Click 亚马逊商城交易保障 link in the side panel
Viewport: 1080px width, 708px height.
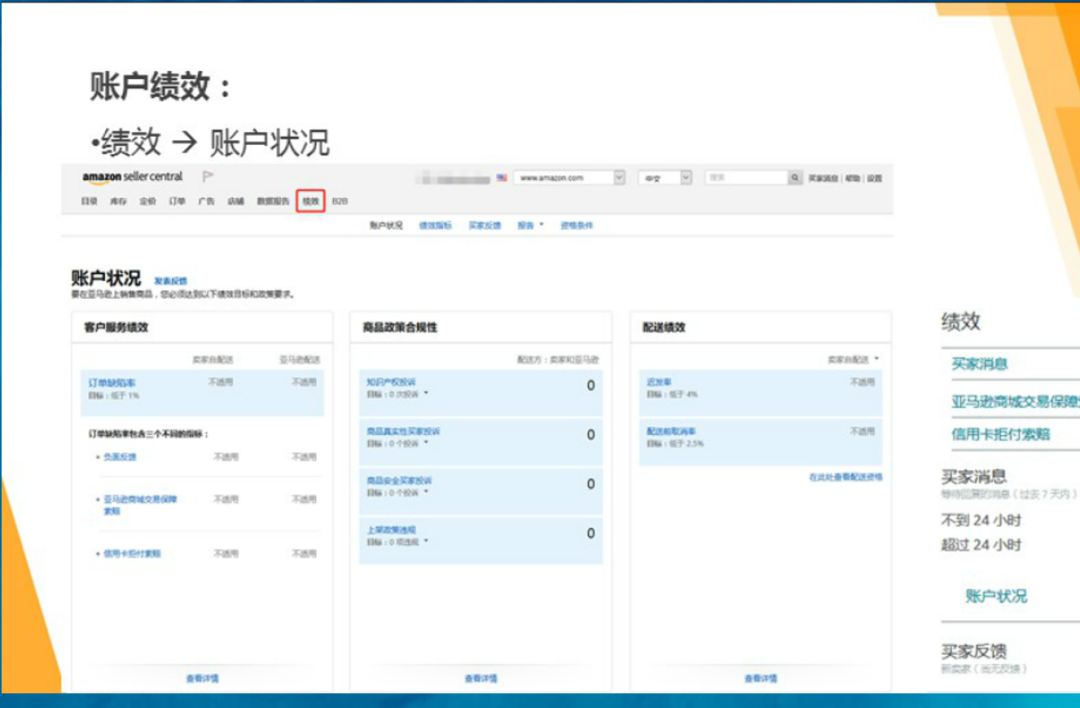click(x=1015, y=402)
